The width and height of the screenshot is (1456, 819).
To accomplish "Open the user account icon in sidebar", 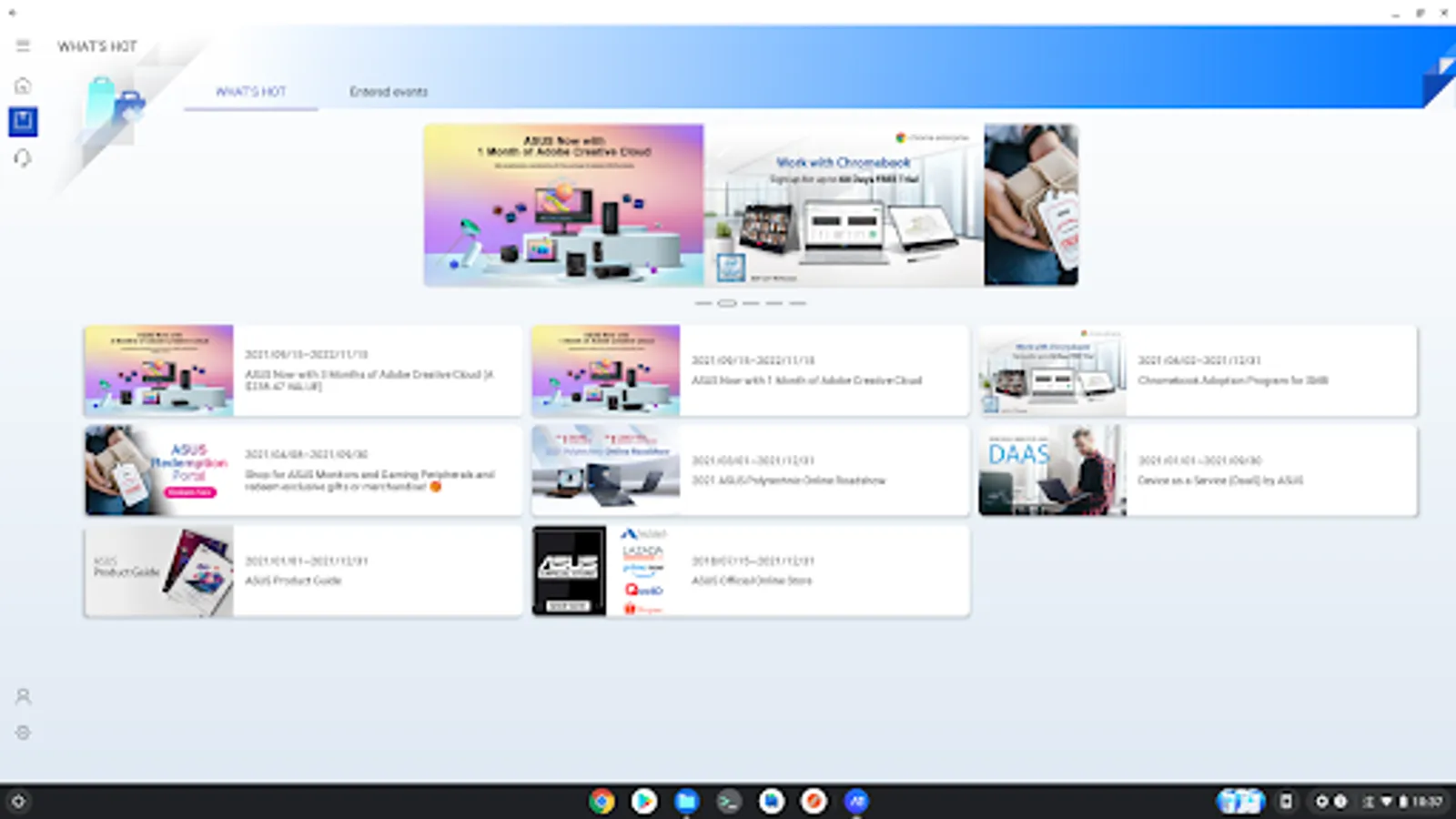I will click(23, 695).
